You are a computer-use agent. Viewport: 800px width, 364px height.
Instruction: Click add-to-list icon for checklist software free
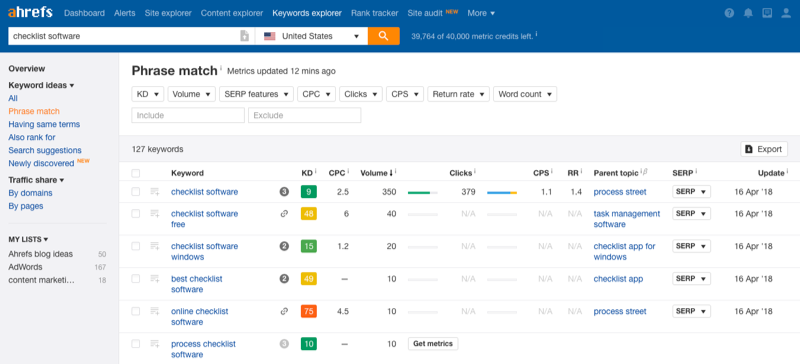[155, 214]
